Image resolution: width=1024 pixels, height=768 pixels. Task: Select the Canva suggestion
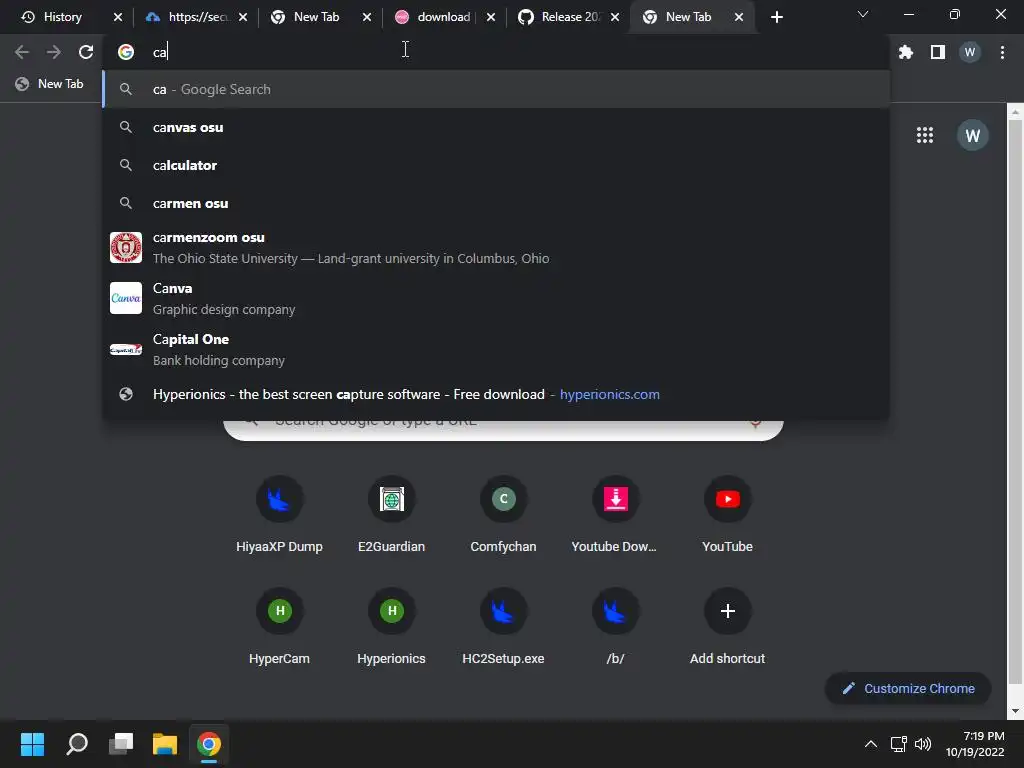(x=496, y=298)
